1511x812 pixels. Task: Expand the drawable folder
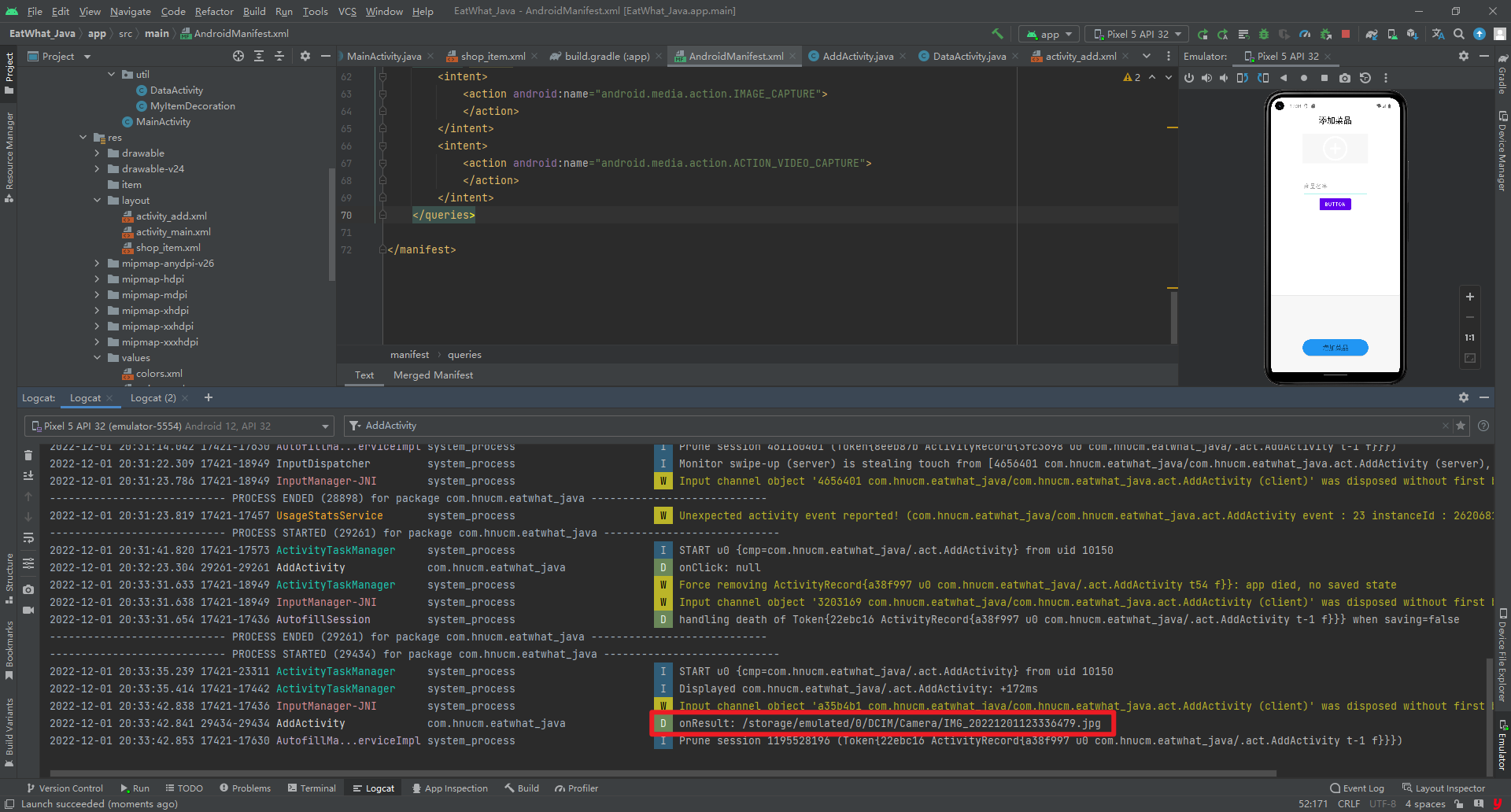[x=97, y=153]
